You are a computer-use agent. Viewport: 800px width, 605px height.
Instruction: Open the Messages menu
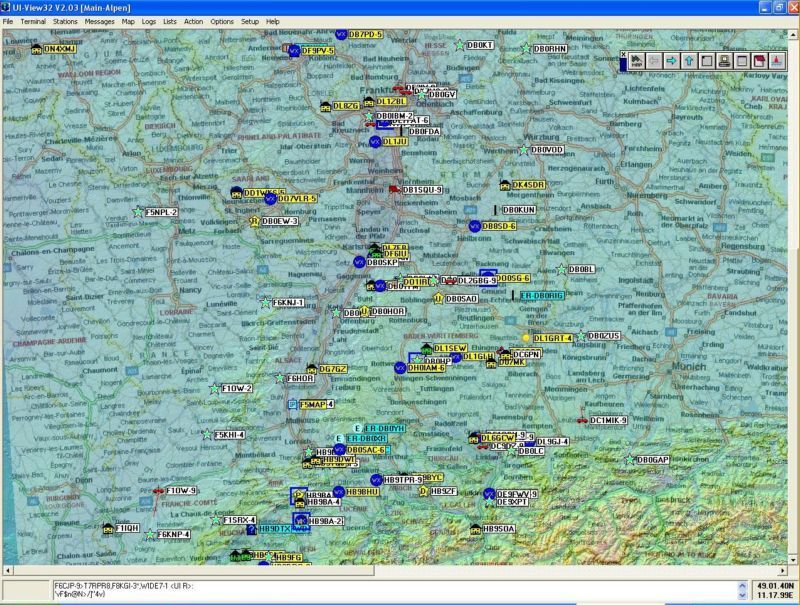(99, 21)
